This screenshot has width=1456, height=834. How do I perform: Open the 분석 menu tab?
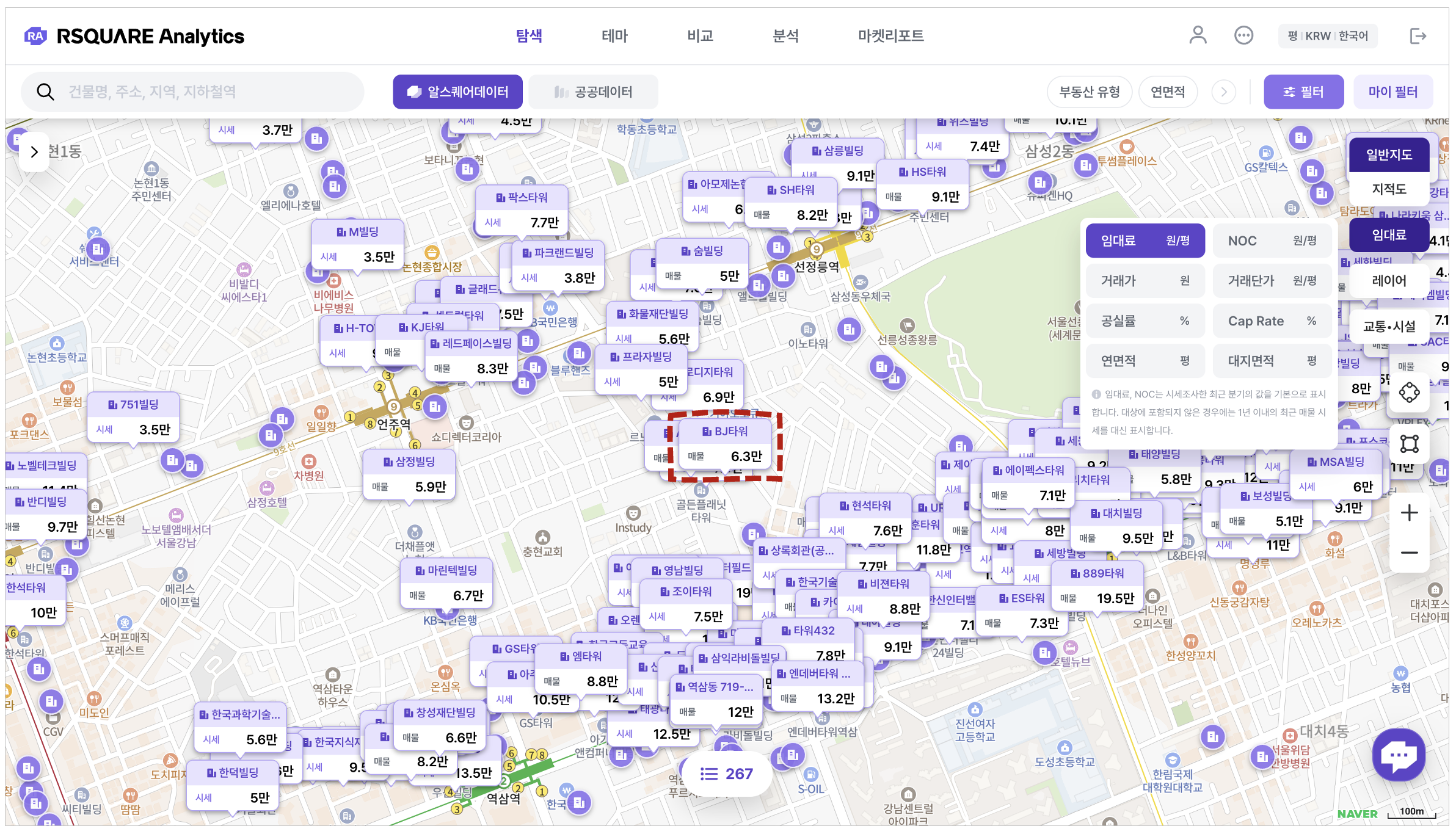tap(785, 36)
